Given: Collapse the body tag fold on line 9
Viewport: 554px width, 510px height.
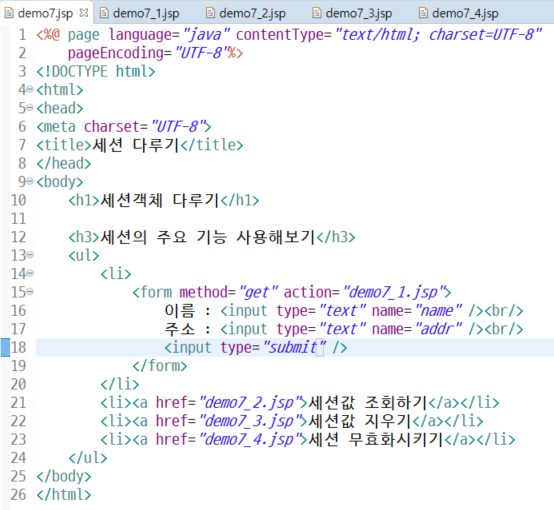Looking at the screenshot, I should (x=30, y=181).
